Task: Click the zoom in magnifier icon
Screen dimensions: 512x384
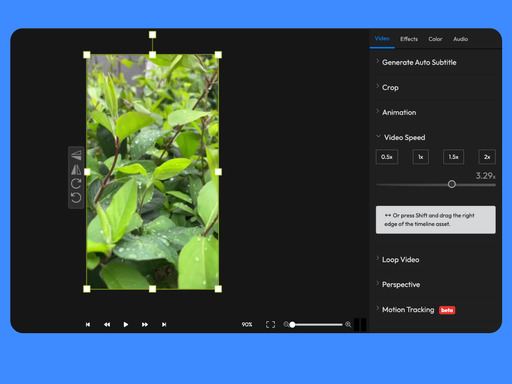Action: pos(348,324)
